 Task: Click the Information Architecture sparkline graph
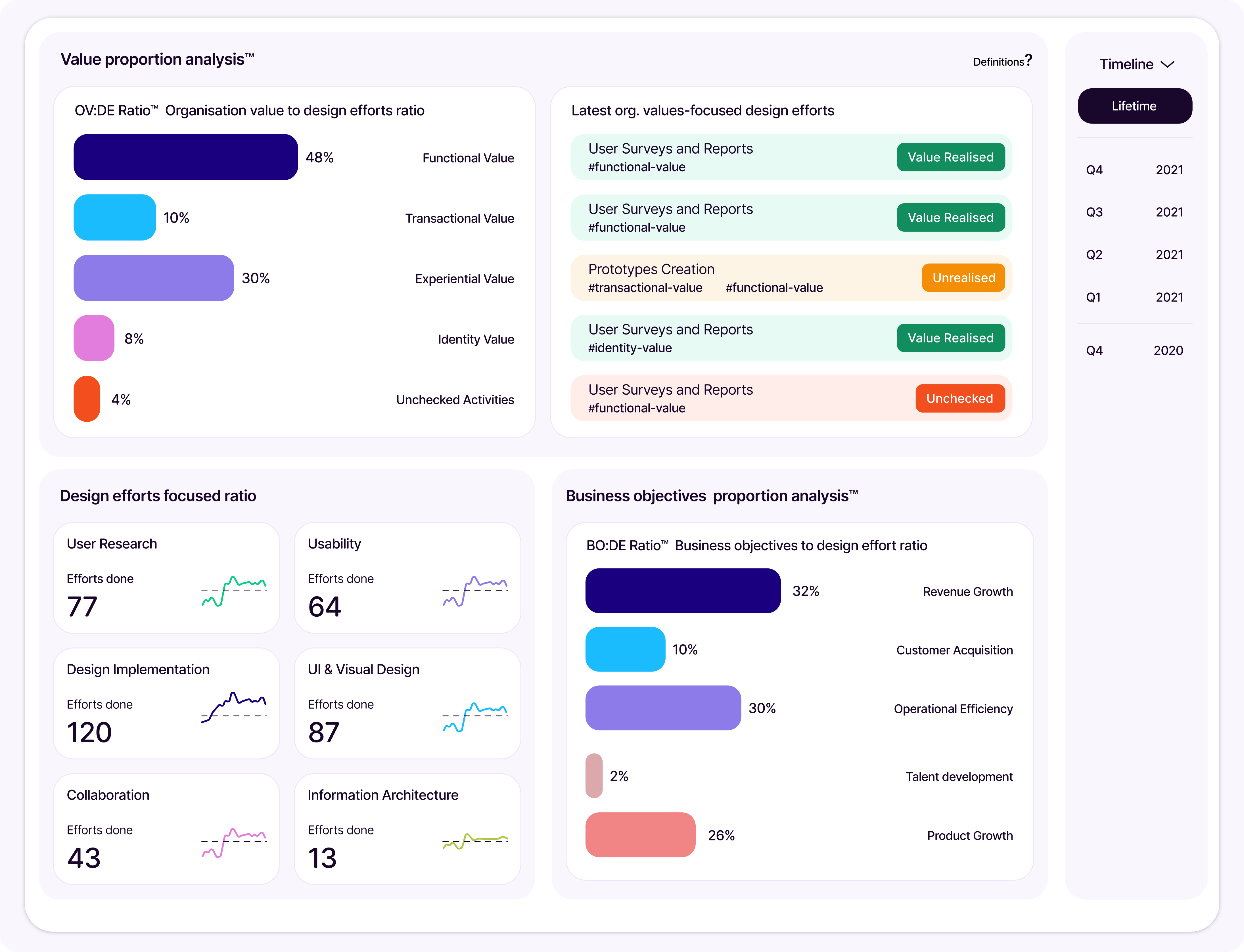[x=475, y=841]
